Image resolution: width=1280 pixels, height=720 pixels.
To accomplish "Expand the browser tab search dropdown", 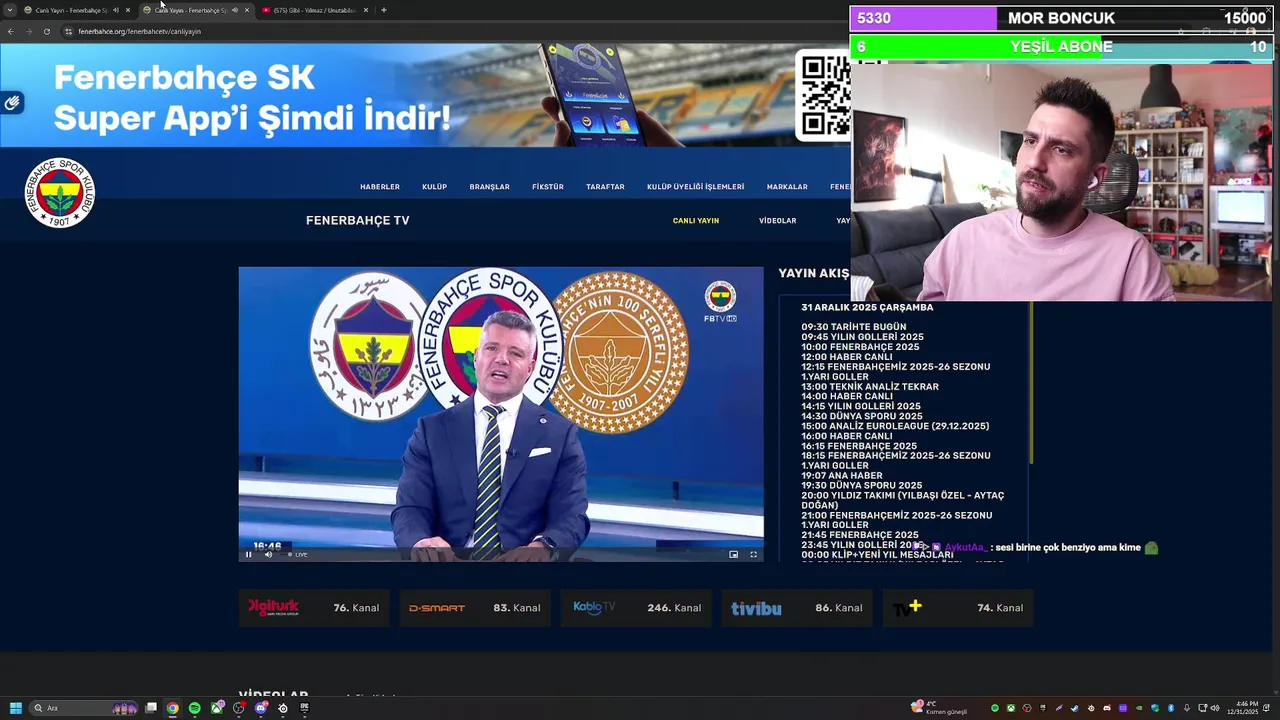I will coord(10,10).
